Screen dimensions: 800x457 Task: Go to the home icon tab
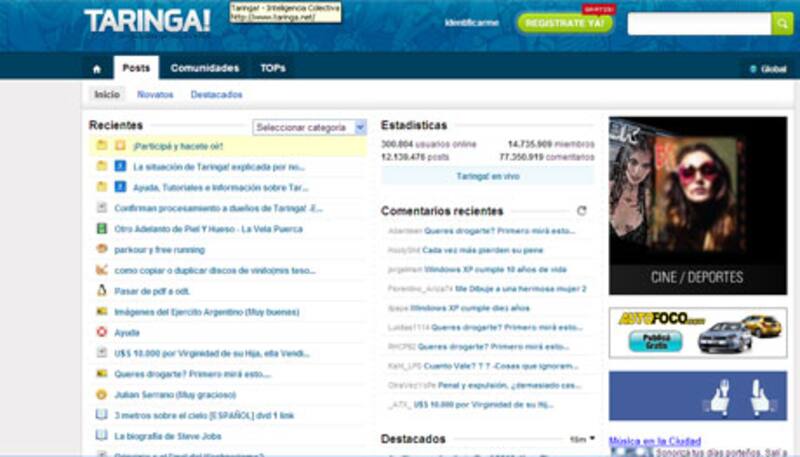[97, 69]
